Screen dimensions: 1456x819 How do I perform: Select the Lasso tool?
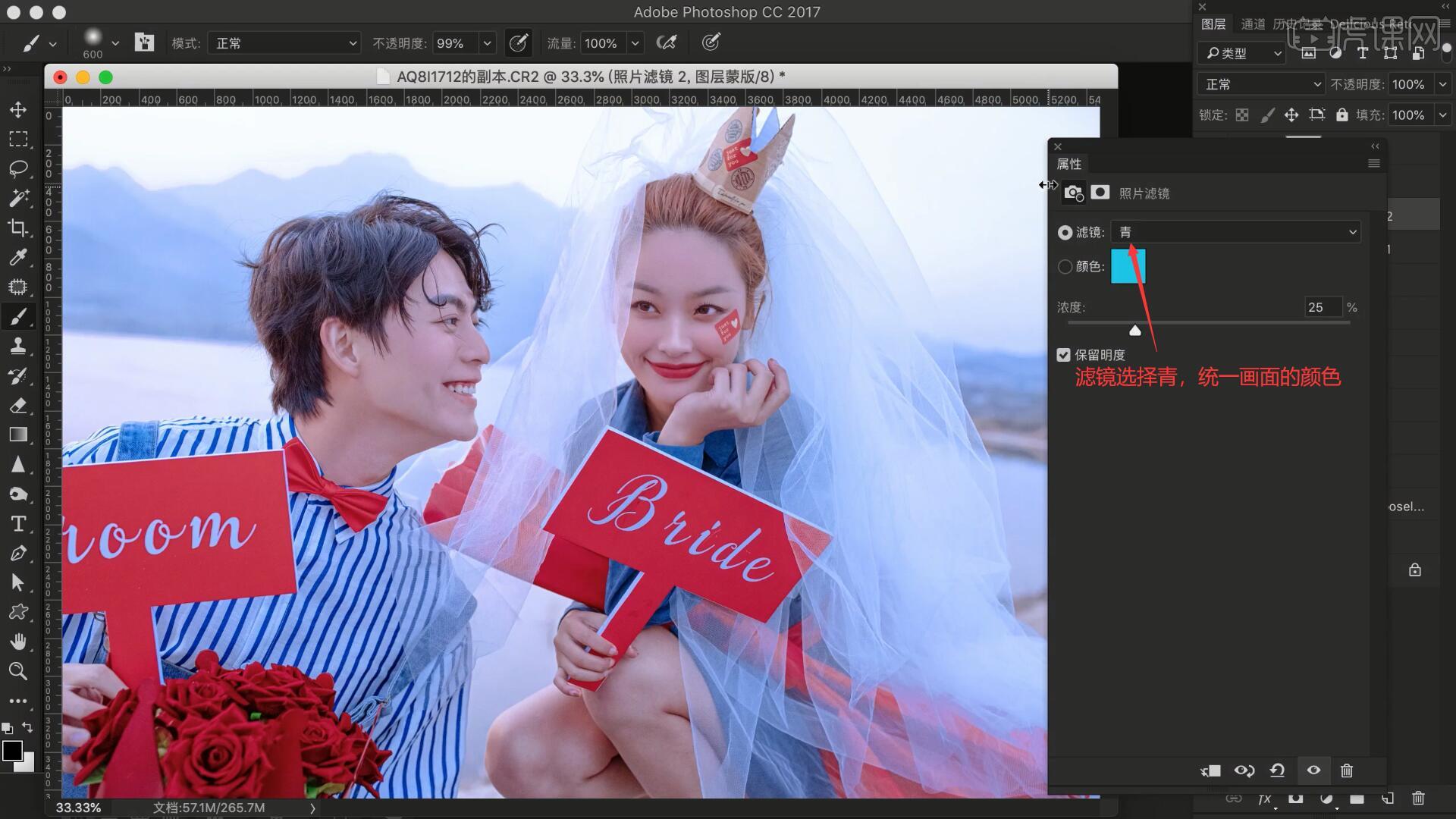(18, 168)
